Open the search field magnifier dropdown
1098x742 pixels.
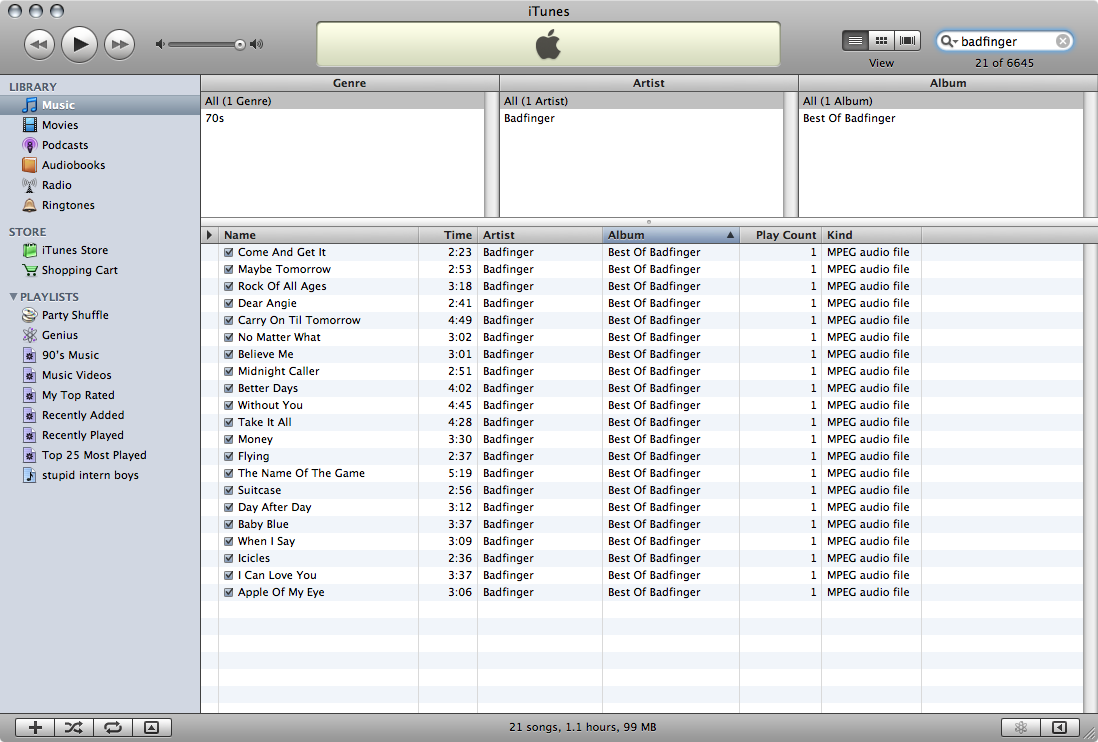(949, 41)
